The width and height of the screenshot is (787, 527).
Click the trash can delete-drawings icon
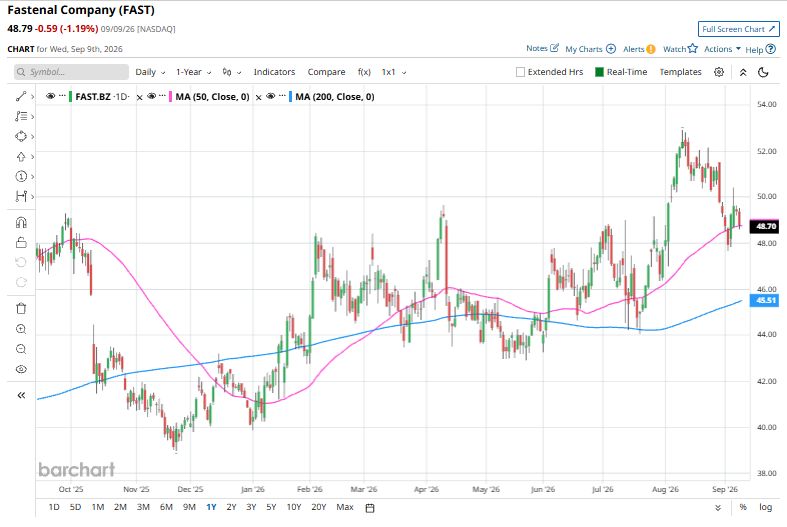click(21, 309)
